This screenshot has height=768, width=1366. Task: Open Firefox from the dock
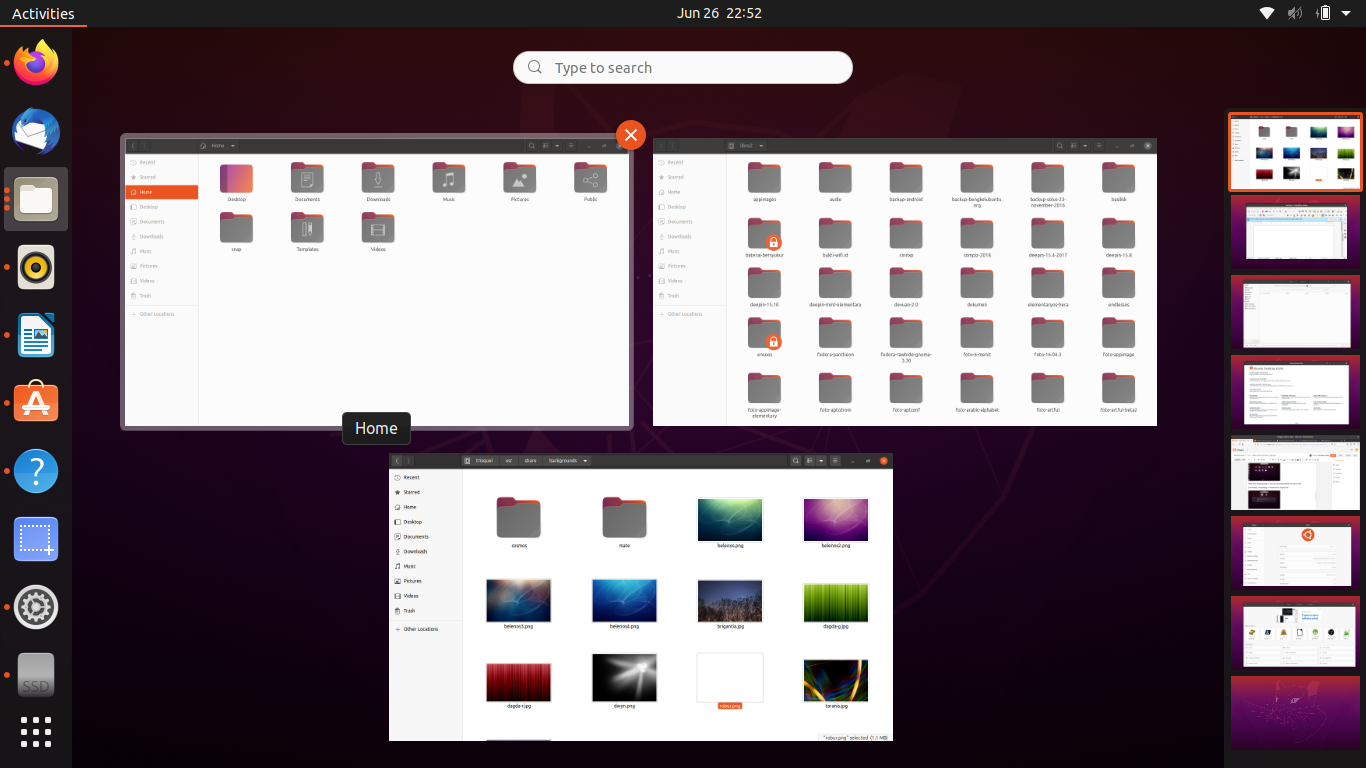(36, 63)
